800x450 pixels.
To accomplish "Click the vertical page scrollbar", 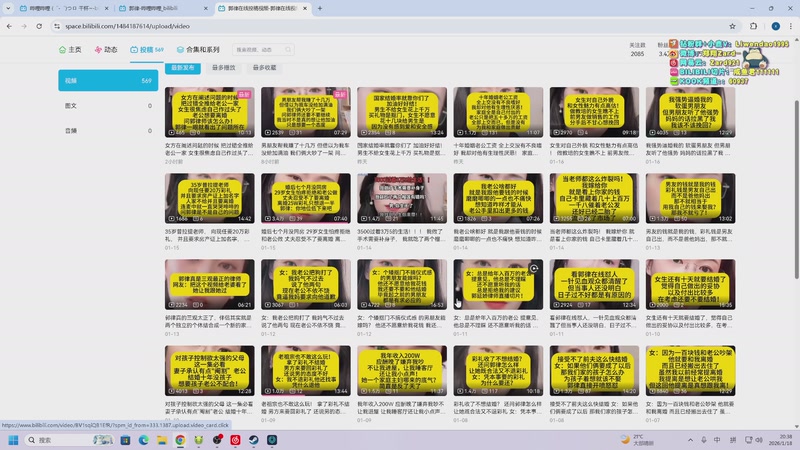I will (x=796, y=189).
